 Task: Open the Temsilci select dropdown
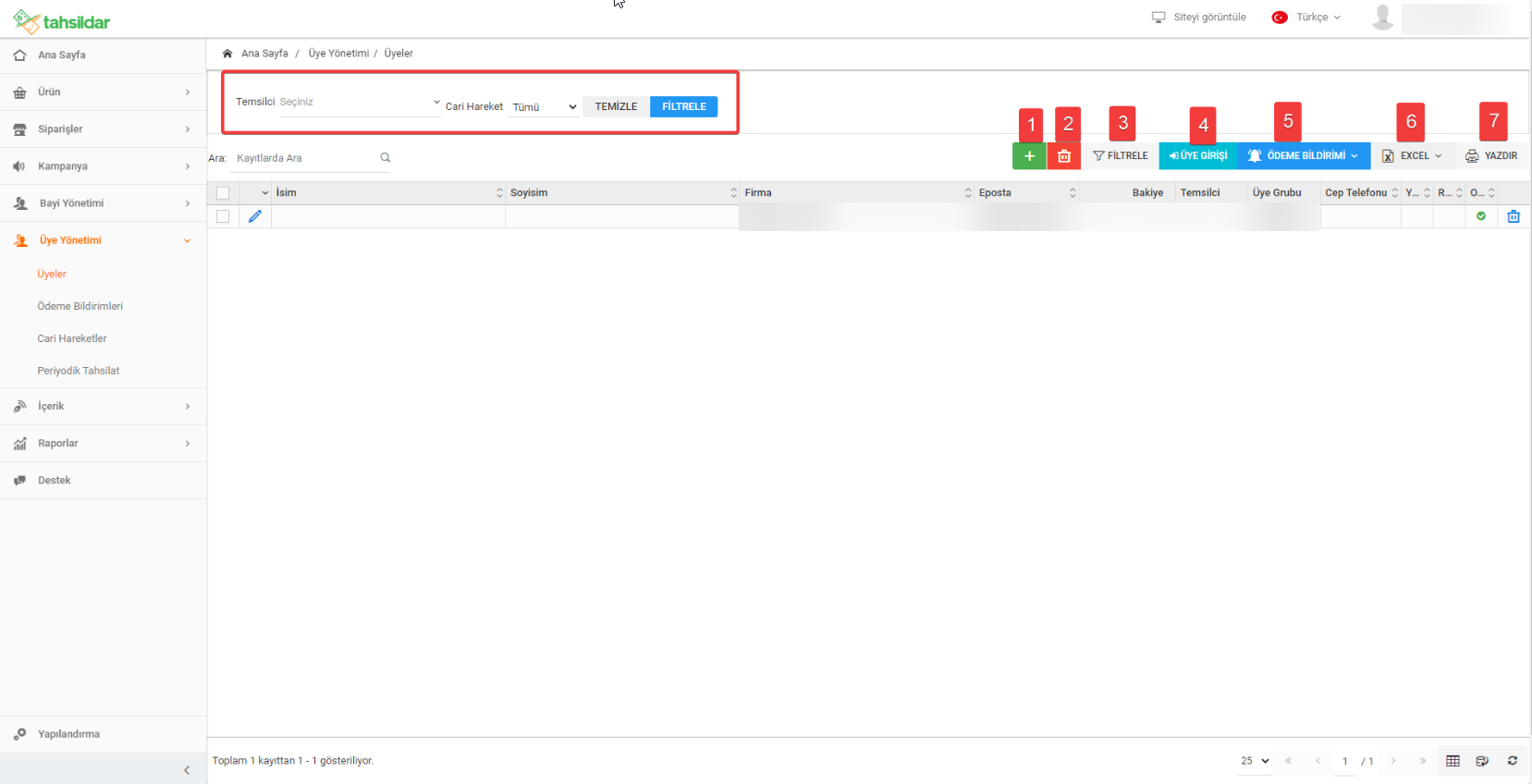[x=359, y=102]
